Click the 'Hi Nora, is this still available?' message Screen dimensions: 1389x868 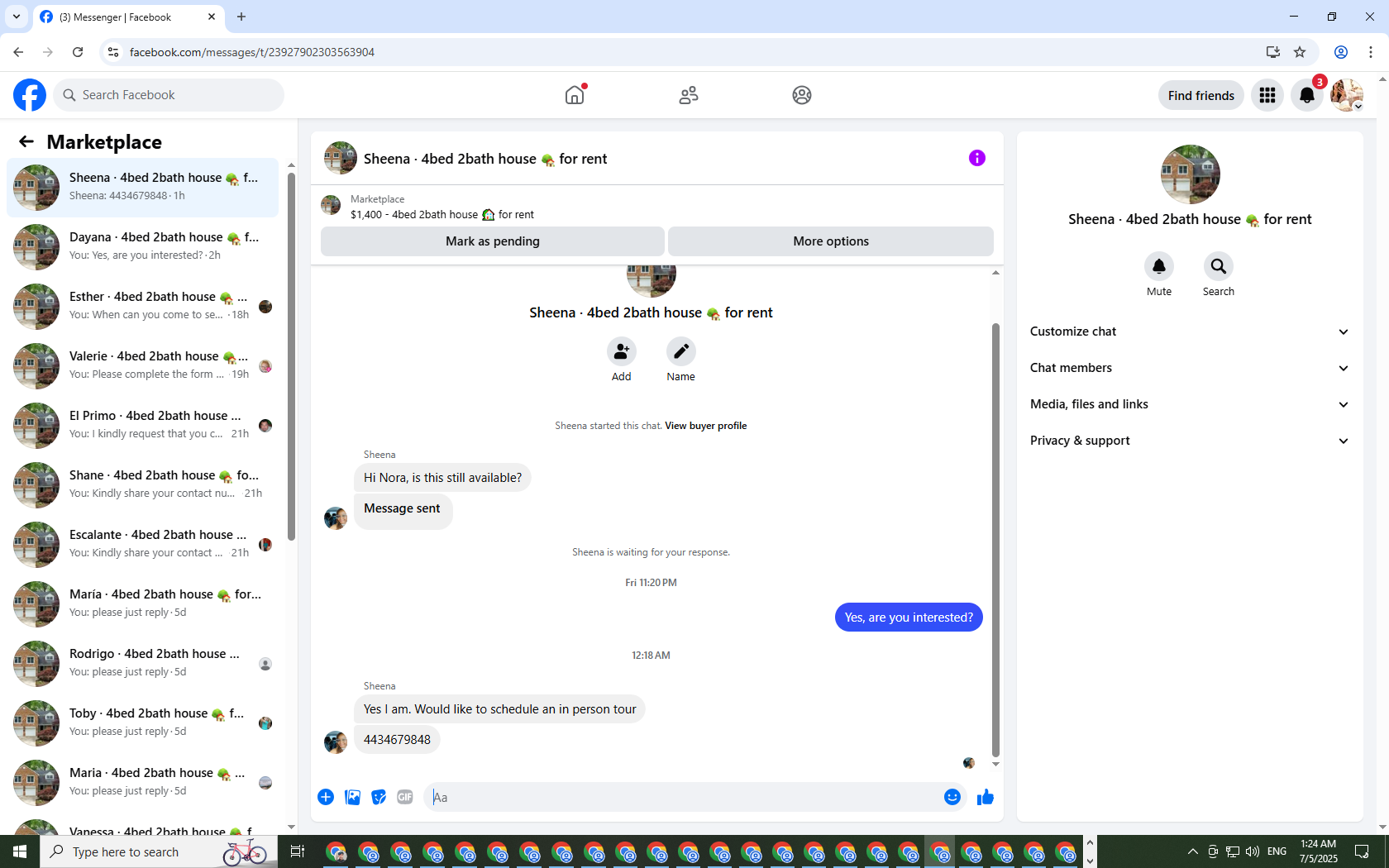pos(442,478)
